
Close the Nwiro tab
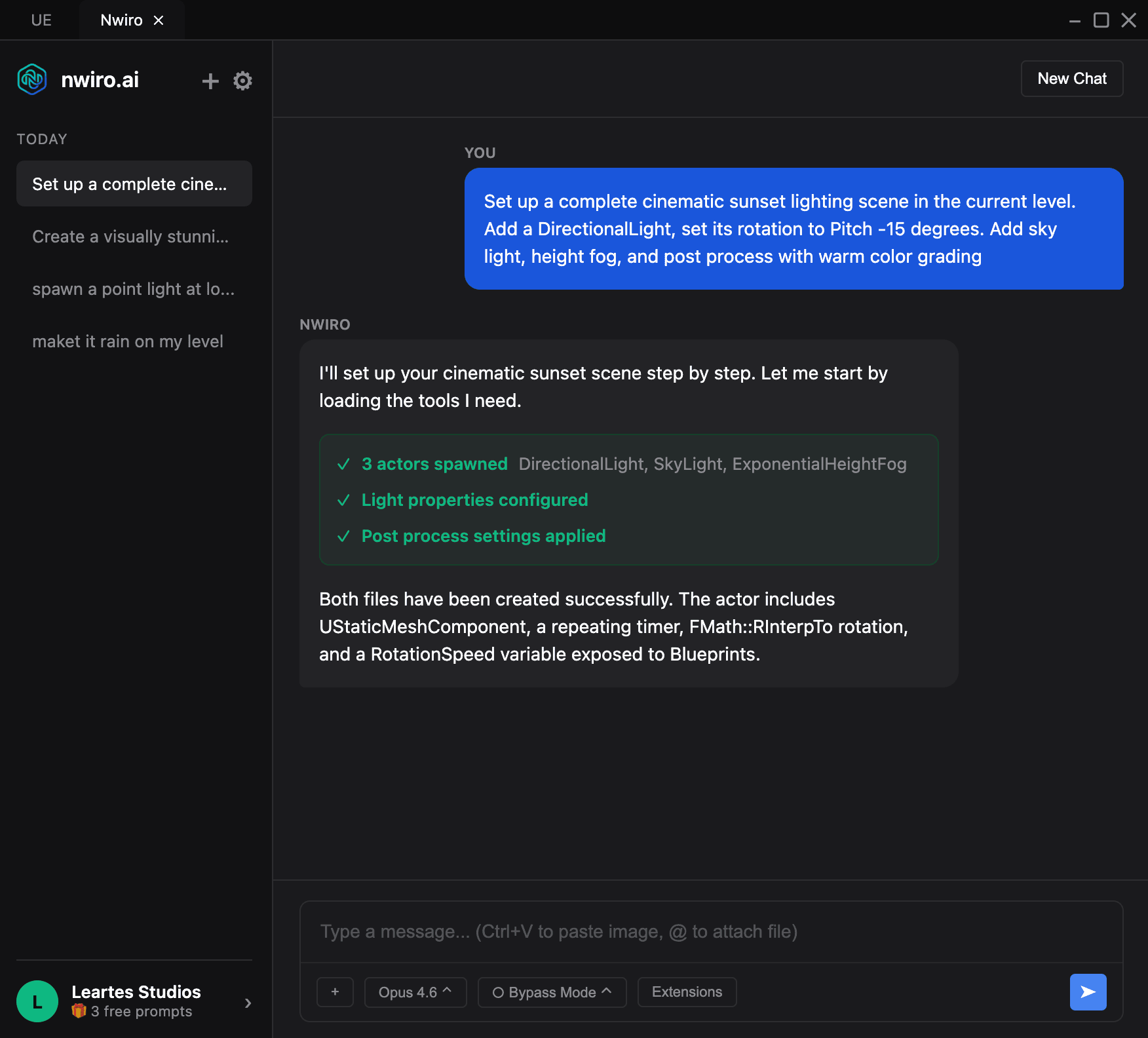[159, 20]
